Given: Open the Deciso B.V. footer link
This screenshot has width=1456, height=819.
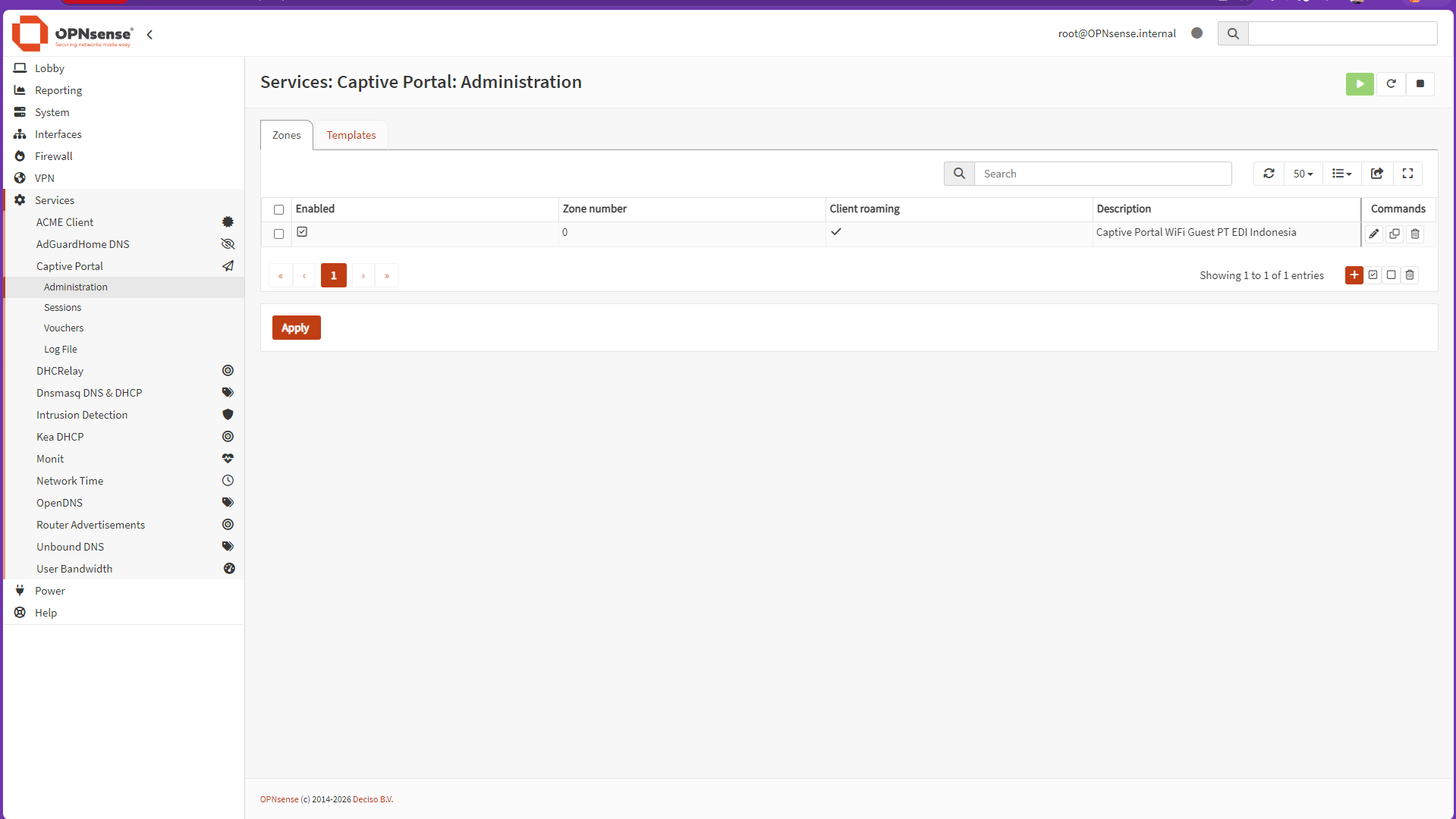Looking at the screenshot, I should (373, 799).
